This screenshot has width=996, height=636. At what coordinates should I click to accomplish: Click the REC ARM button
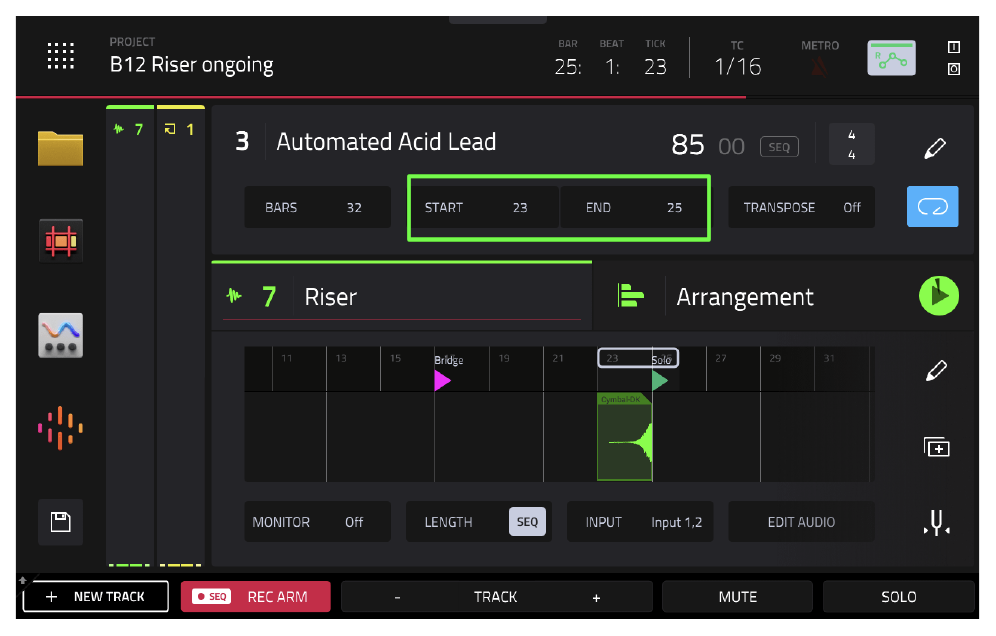255,597
